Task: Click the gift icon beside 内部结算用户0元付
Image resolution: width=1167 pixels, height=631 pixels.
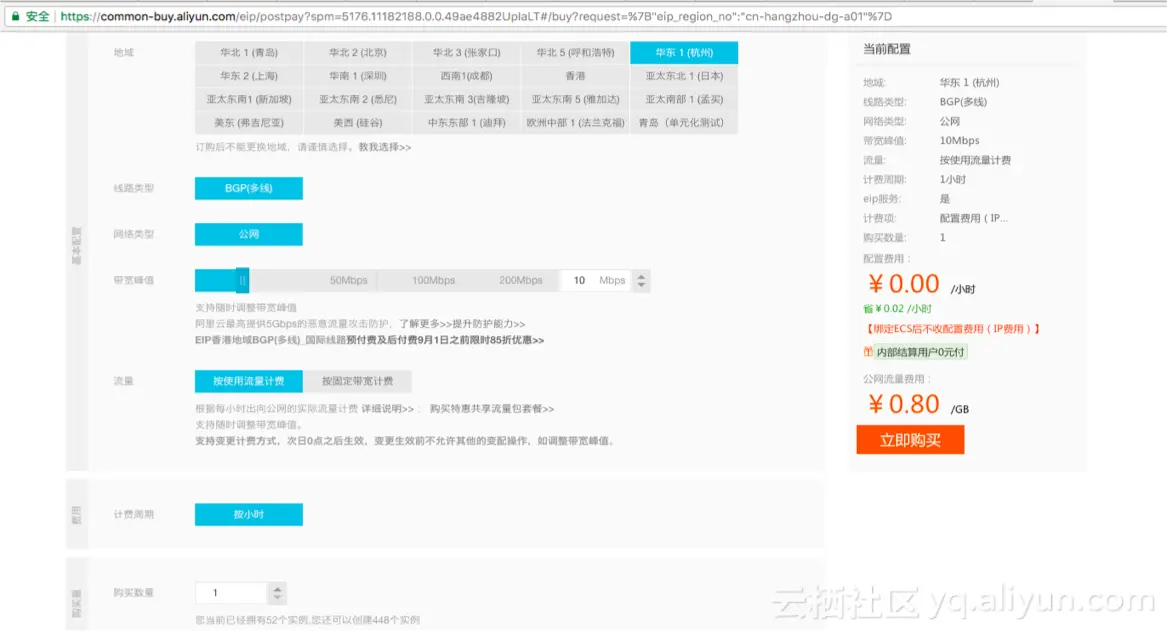Action: coord(868,352)
